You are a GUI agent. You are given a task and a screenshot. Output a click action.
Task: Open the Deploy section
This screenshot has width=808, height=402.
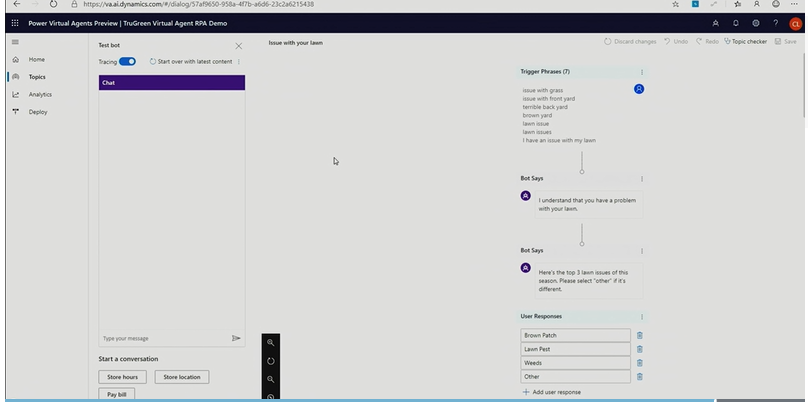(x=37, y=112)
